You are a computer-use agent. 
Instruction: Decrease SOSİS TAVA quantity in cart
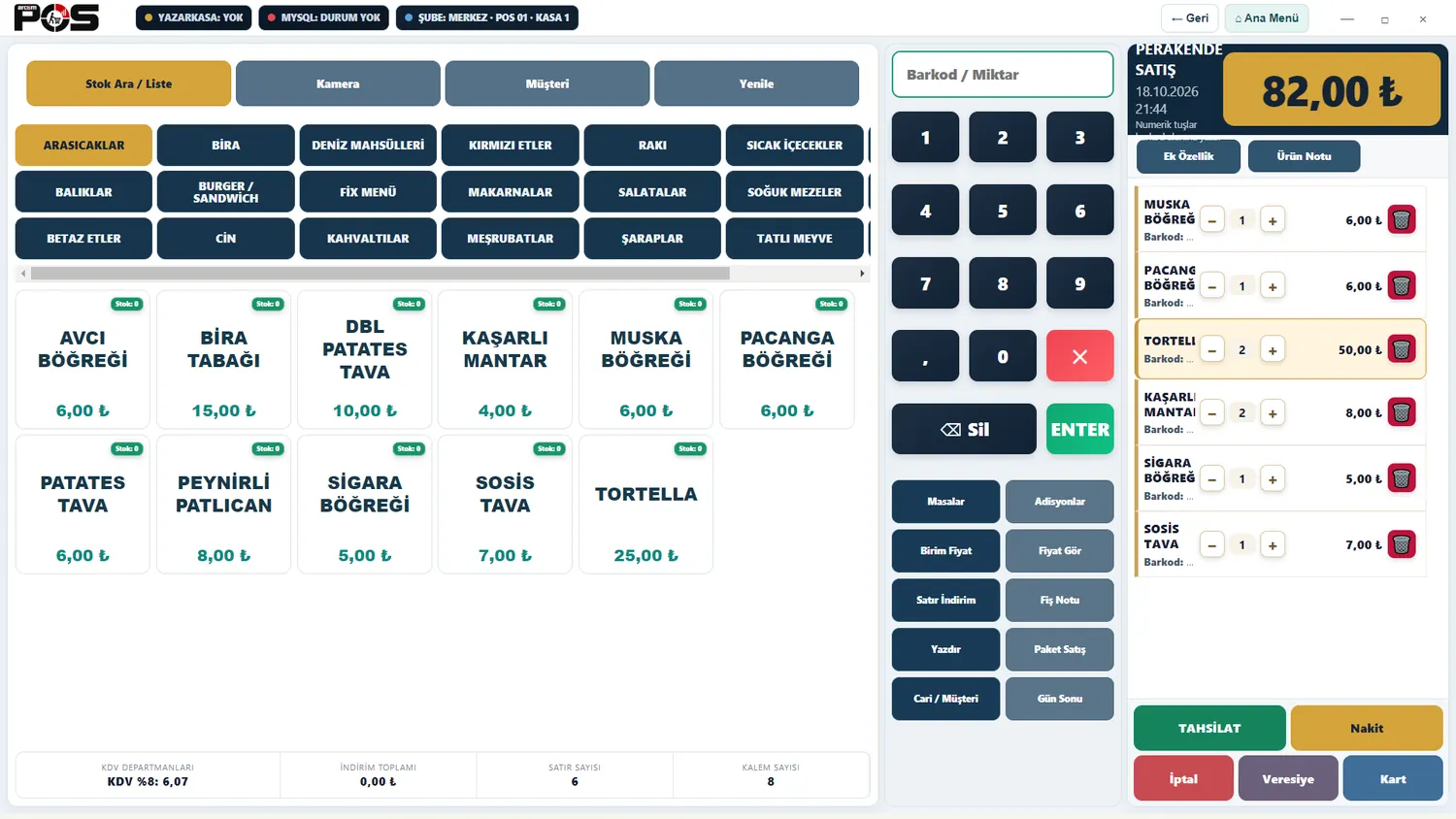1211,545
